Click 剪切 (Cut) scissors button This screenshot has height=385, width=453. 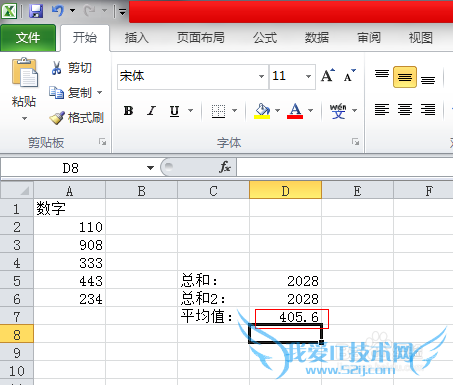click(71, 68)
